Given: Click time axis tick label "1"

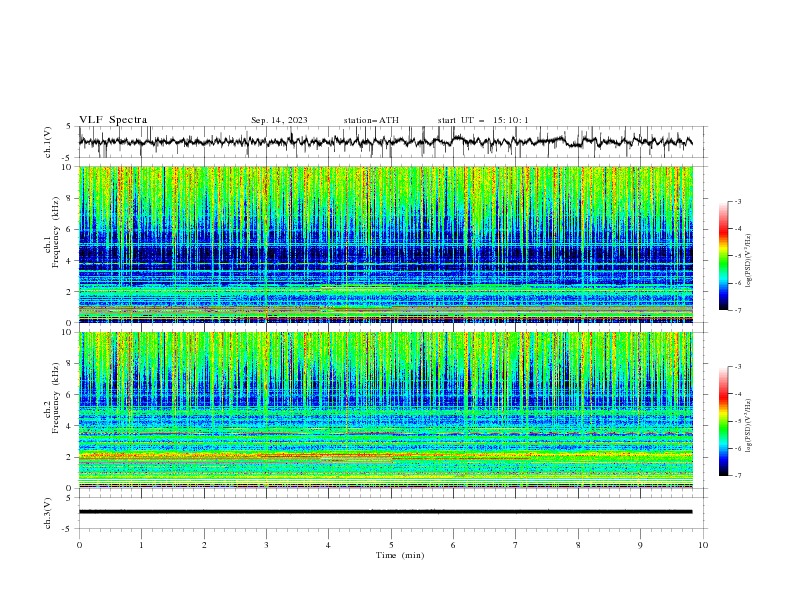Looking at the screenshot, I should (141, 545).
